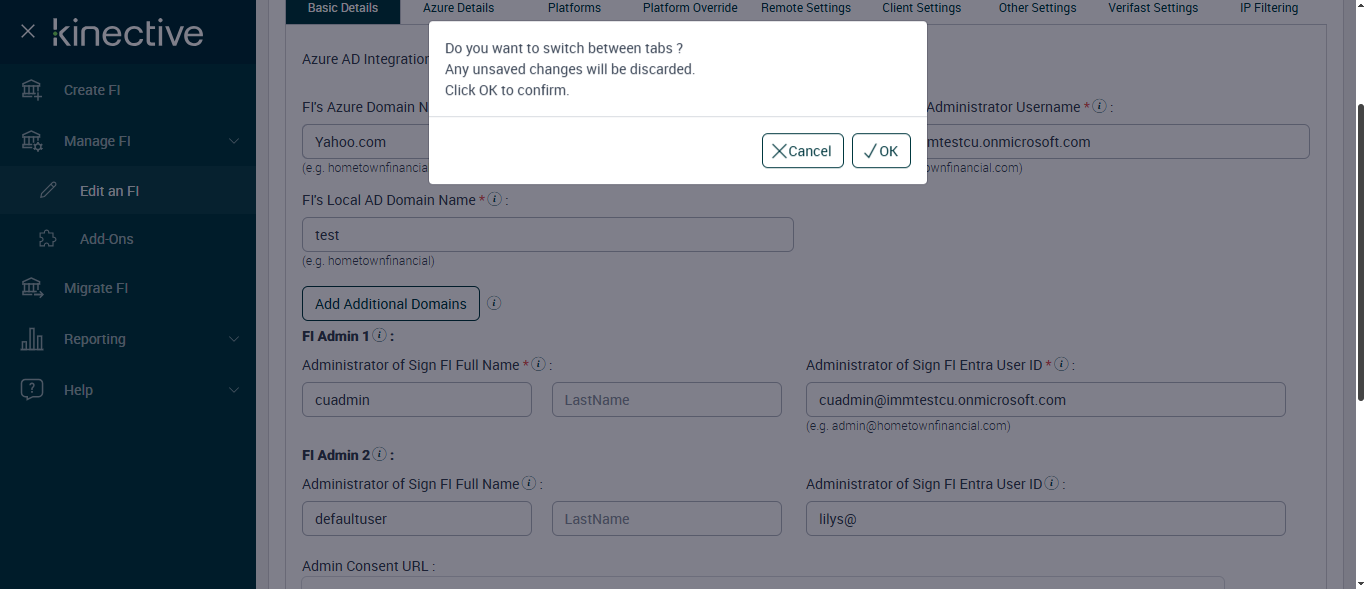The height and width of the screenshot is (589, 1366).
Task: Close the sidebar with the X icon
Action: tap(28, 32)
